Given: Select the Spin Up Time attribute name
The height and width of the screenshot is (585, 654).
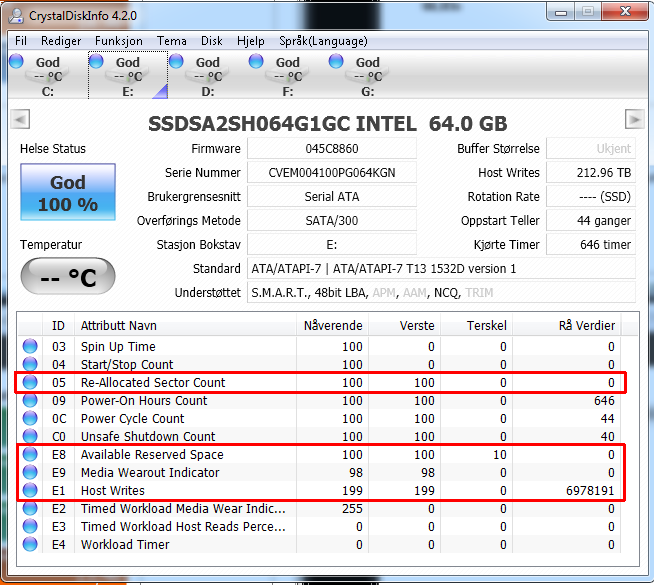Looking at the screenshot, I should pos(118,346).
